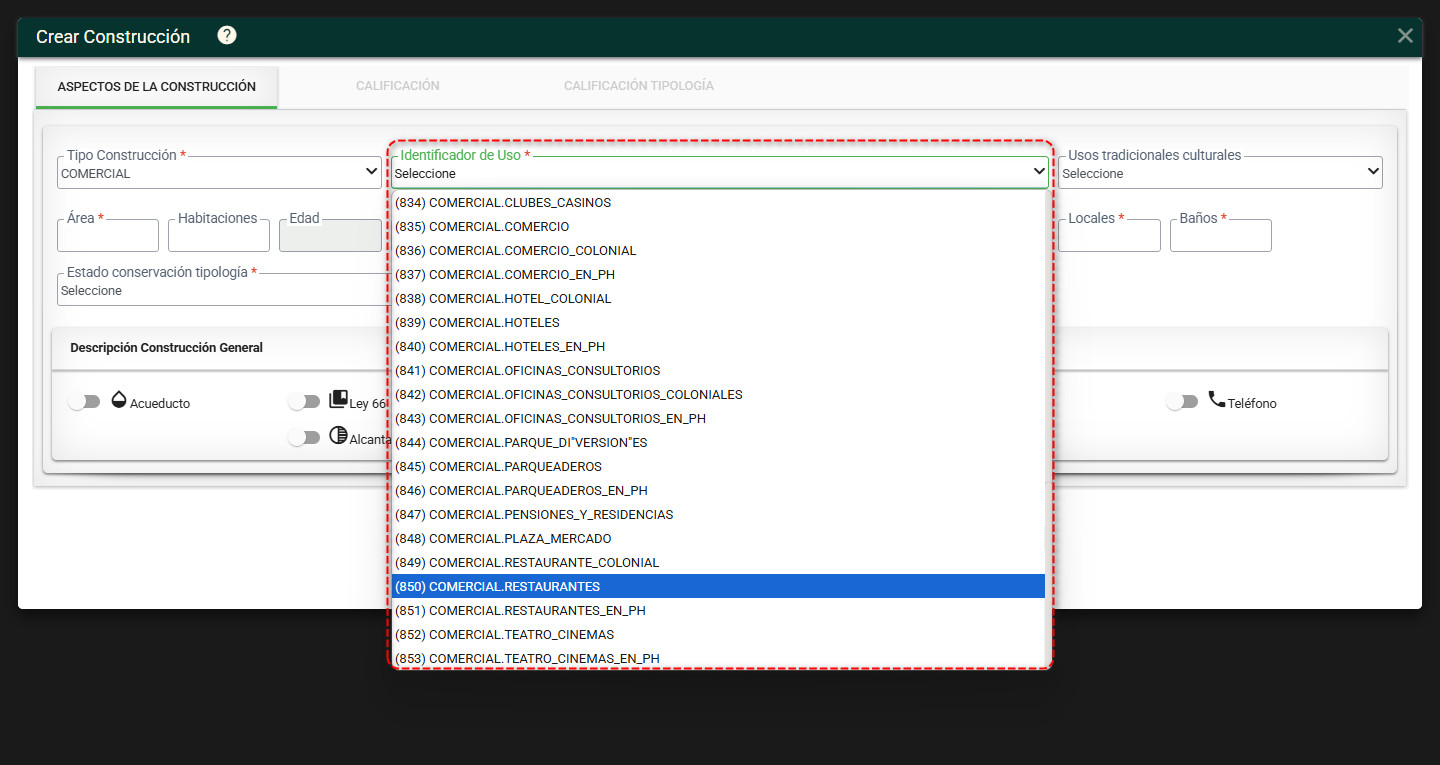Switch to Aspectos de la Construcción tab
This screenshot has height=765, width=1440.
(x=157, y=87)
